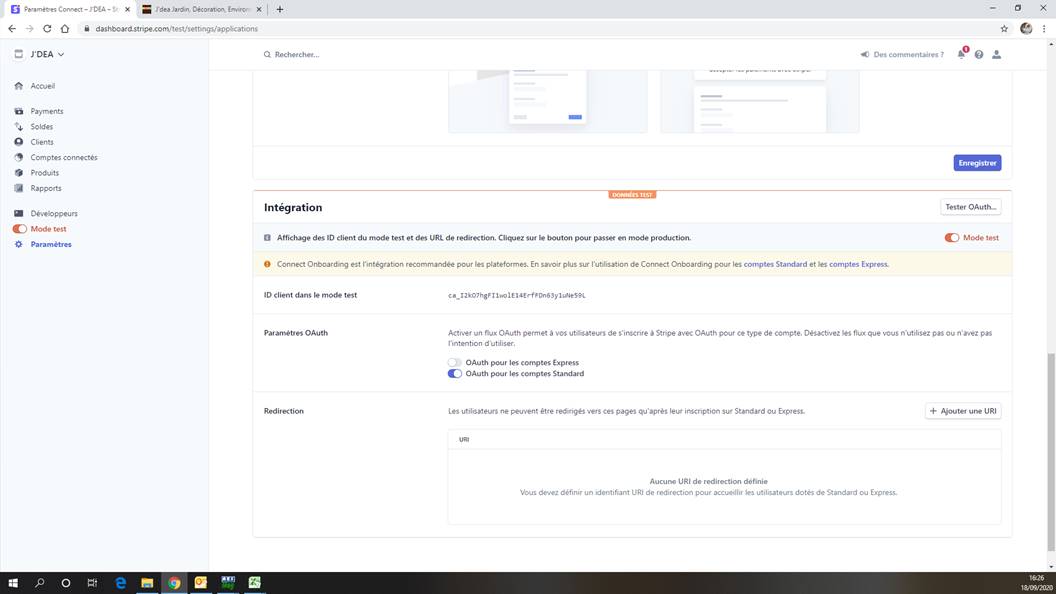Viewport: 1056px width, 594px height.
Task: Open Rapports in the sidebar
Action: click(46, 189)
